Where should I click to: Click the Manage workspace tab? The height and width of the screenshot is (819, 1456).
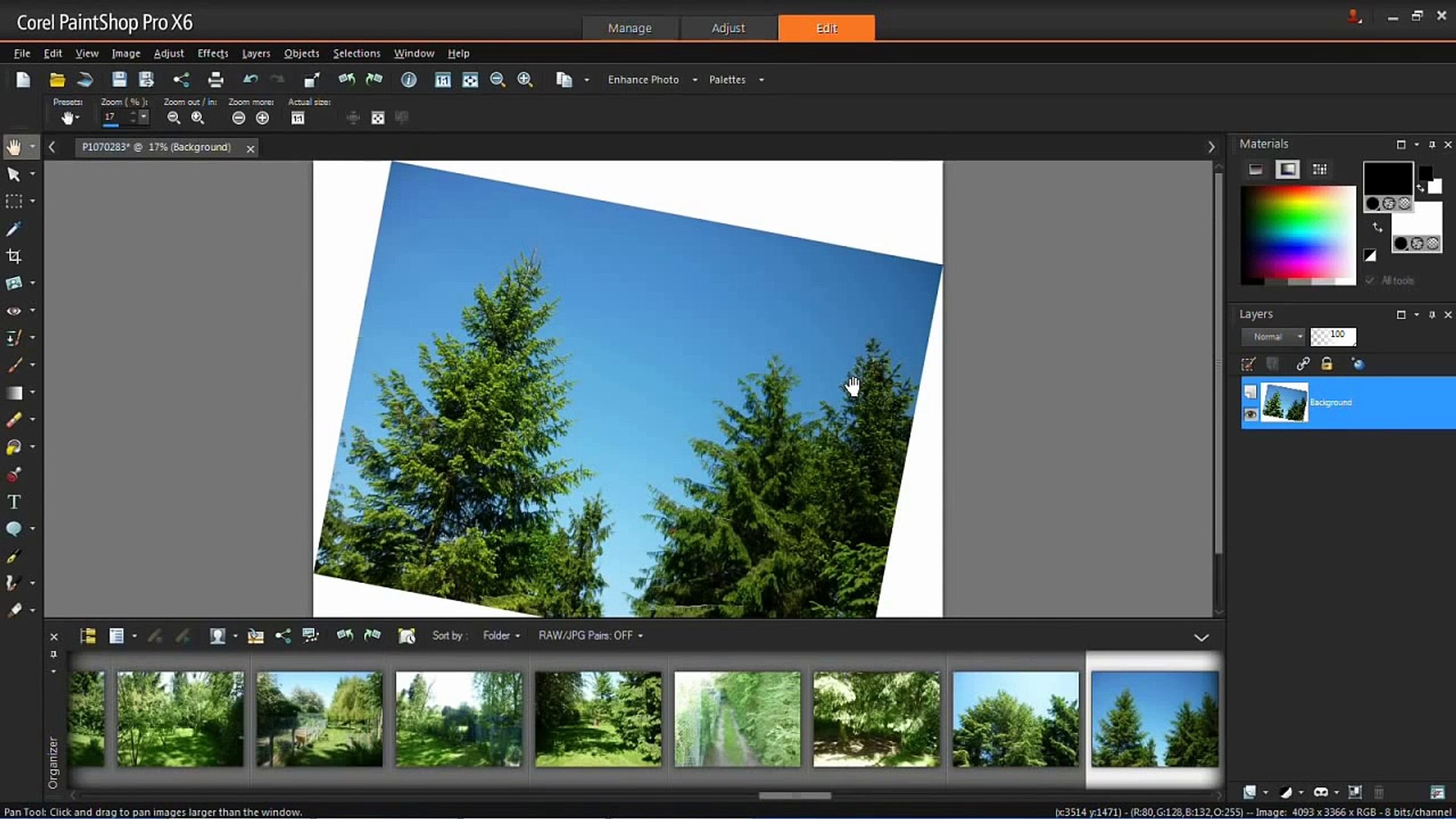tap(629, 28)
